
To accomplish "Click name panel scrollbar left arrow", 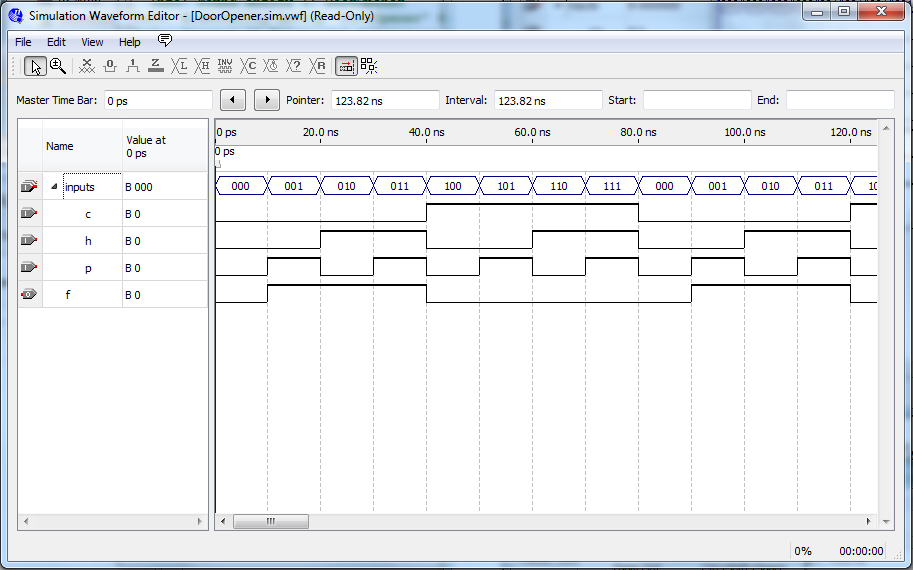I will click(26, 521).
